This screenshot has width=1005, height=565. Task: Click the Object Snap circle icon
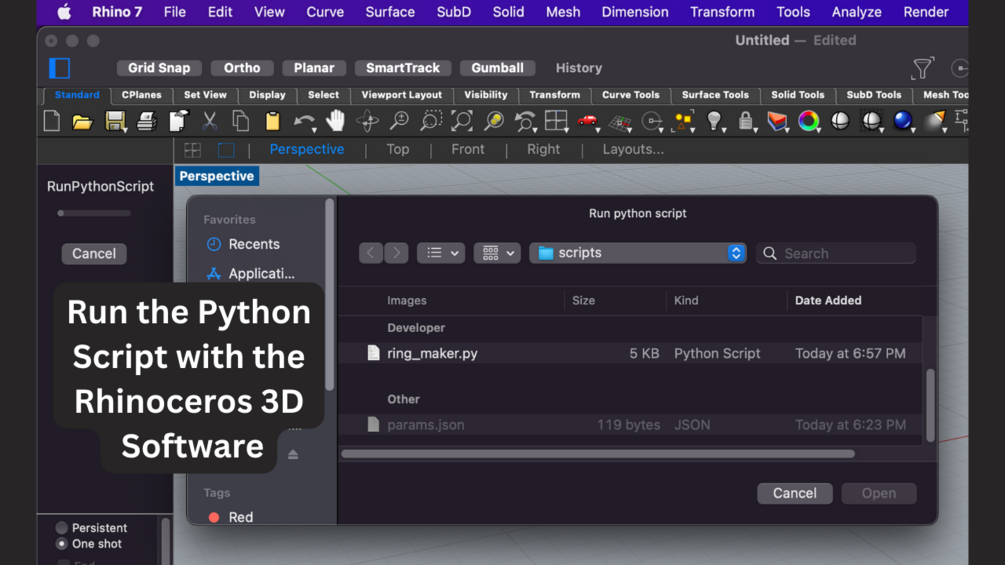[652, 121]
